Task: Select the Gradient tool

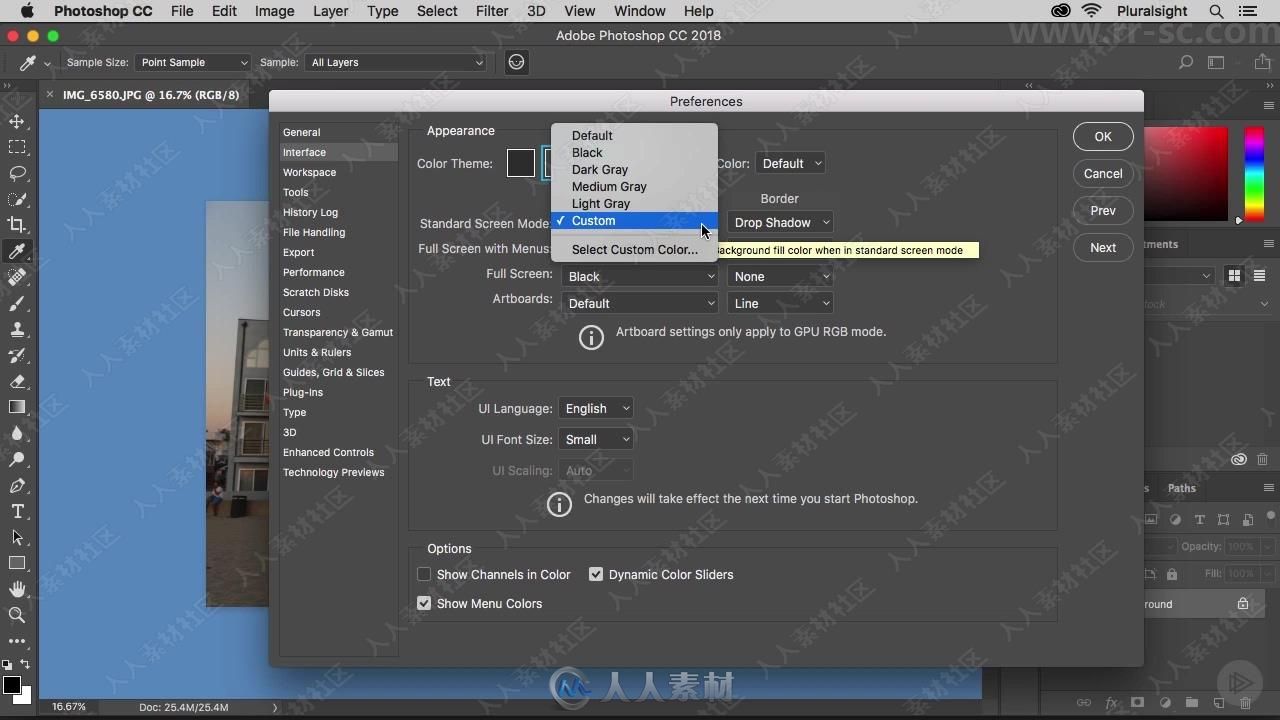Action: (17, 407)
